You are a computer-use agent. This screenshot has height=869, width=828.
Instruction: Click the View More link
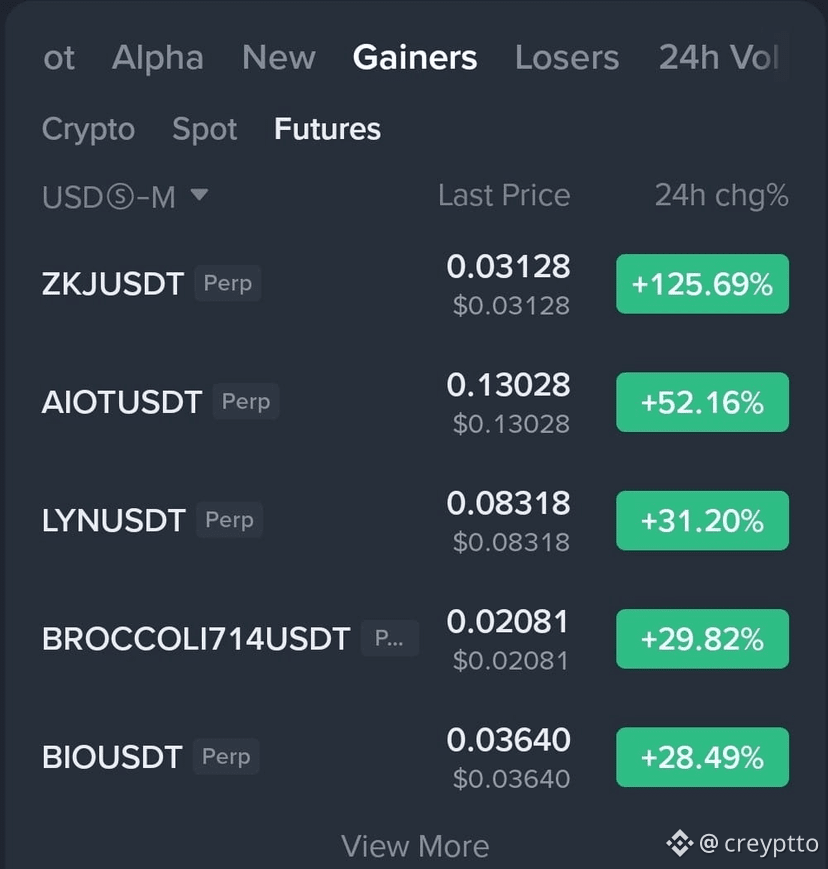click(x=415, y=846)
